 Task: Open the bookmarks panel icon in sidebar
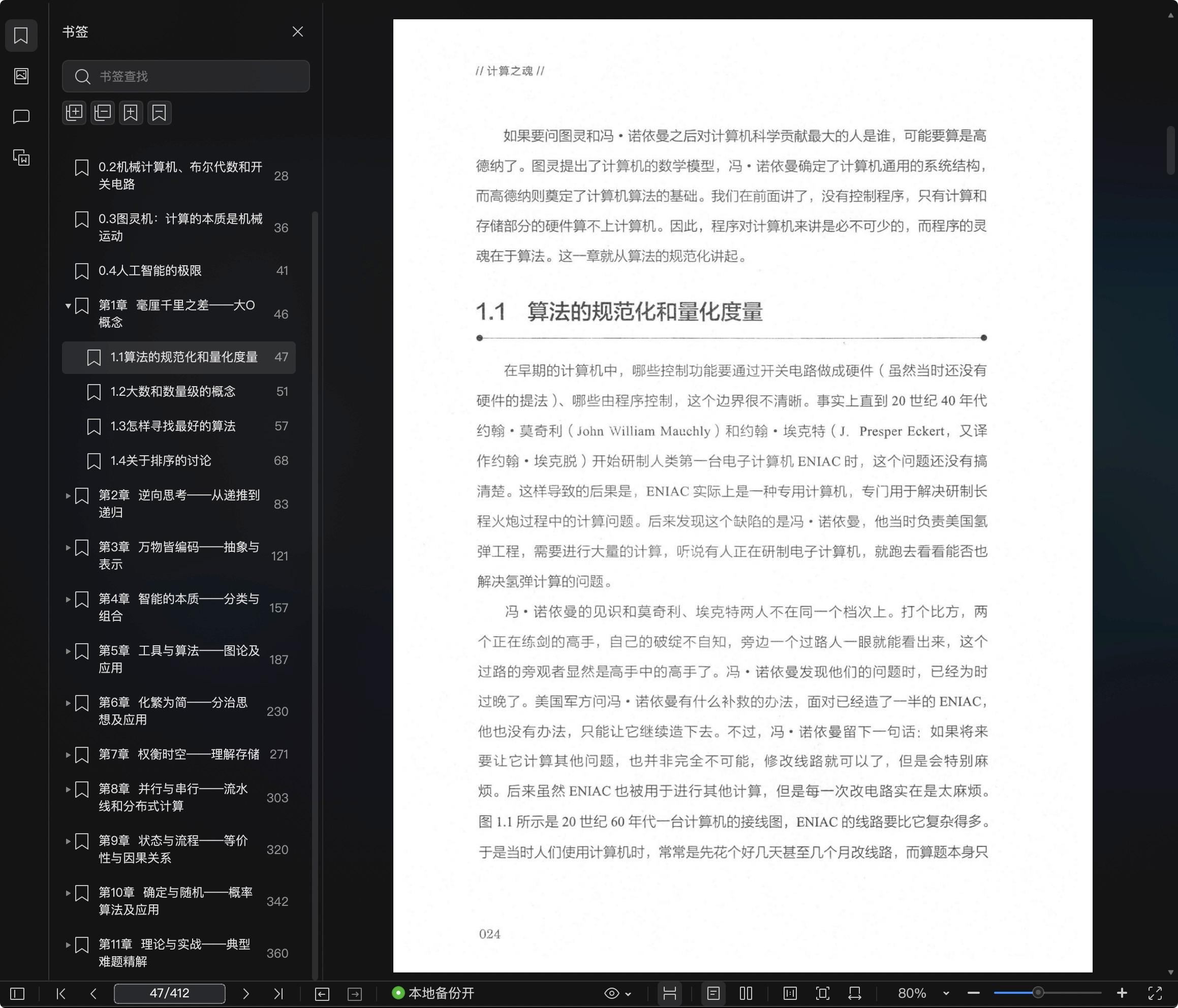tap(21, 35)
